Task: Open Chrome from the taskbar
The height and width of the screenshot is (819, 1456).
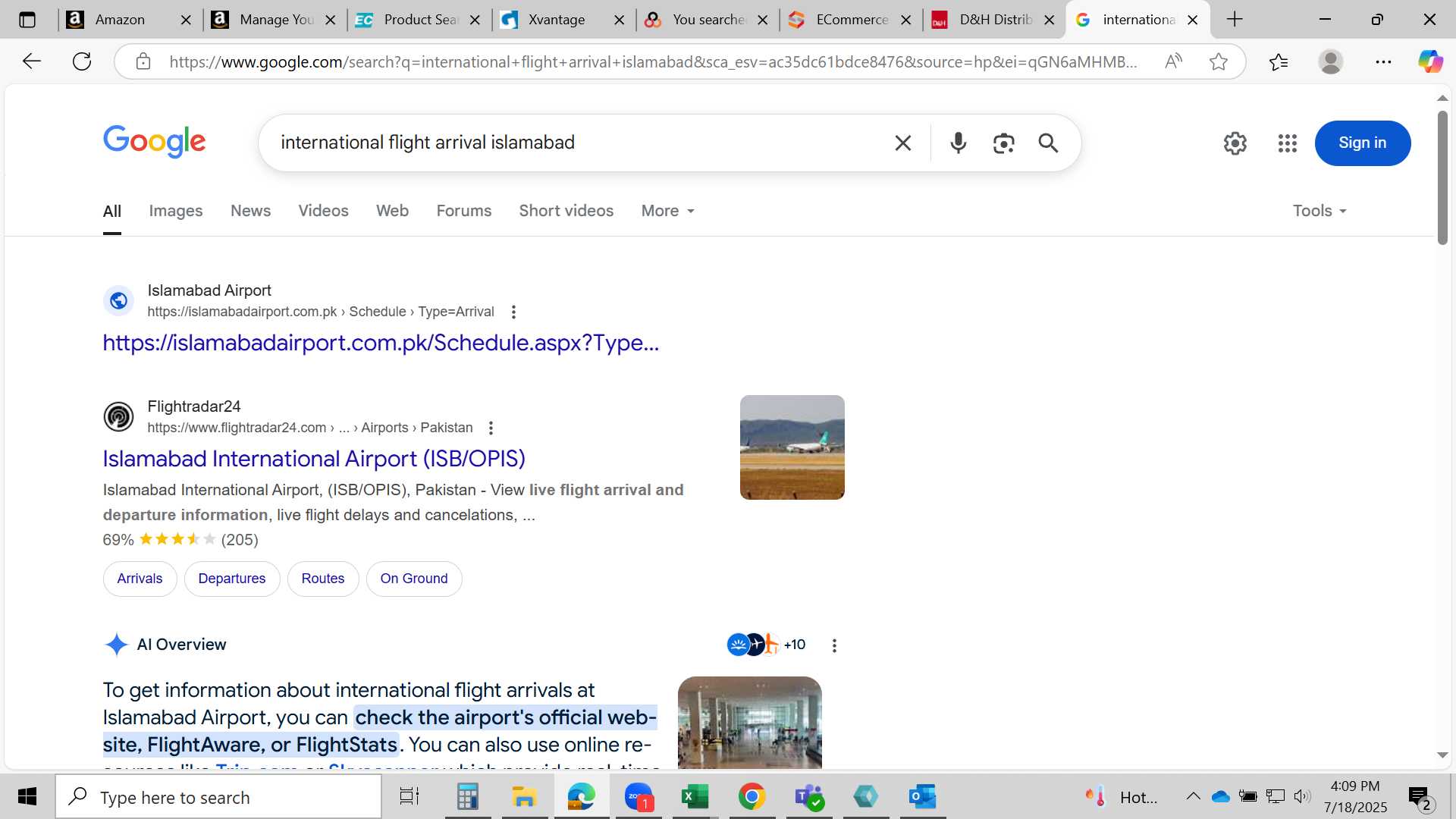Action: coord(752,797)
